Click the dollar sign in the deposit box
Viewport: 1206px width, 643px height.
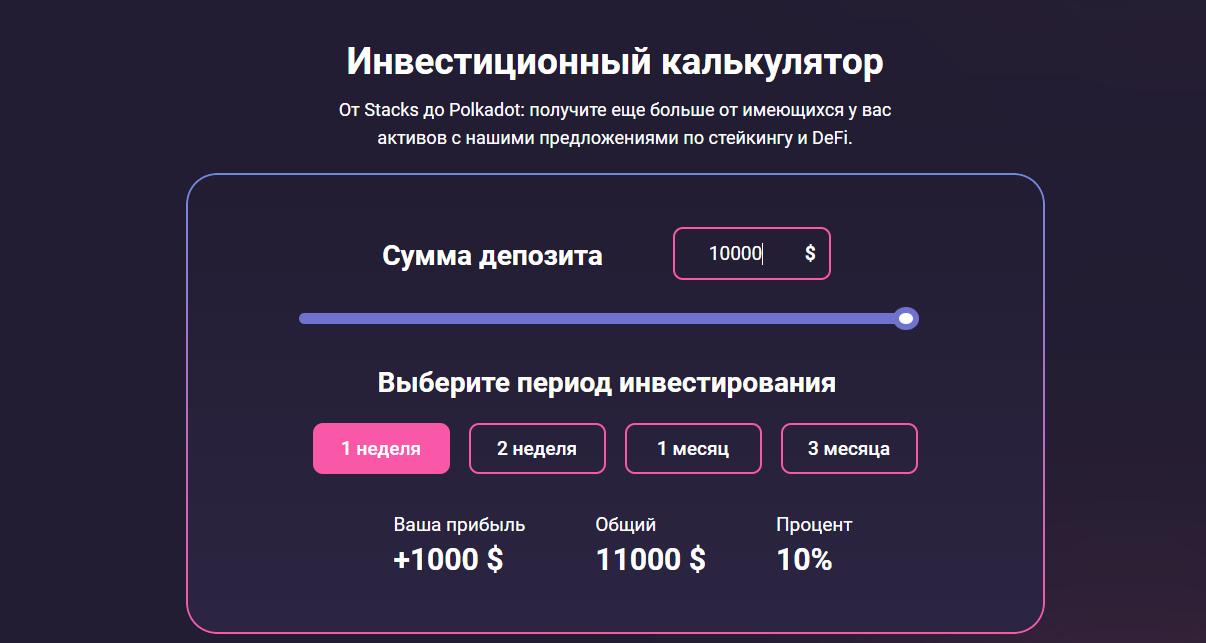812,253
